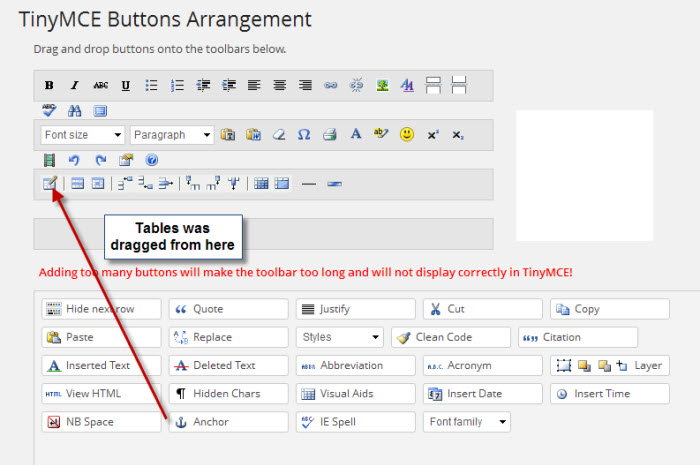700x465 pixels.
Task: Toggle the Underline button
Action: (126, 85)
